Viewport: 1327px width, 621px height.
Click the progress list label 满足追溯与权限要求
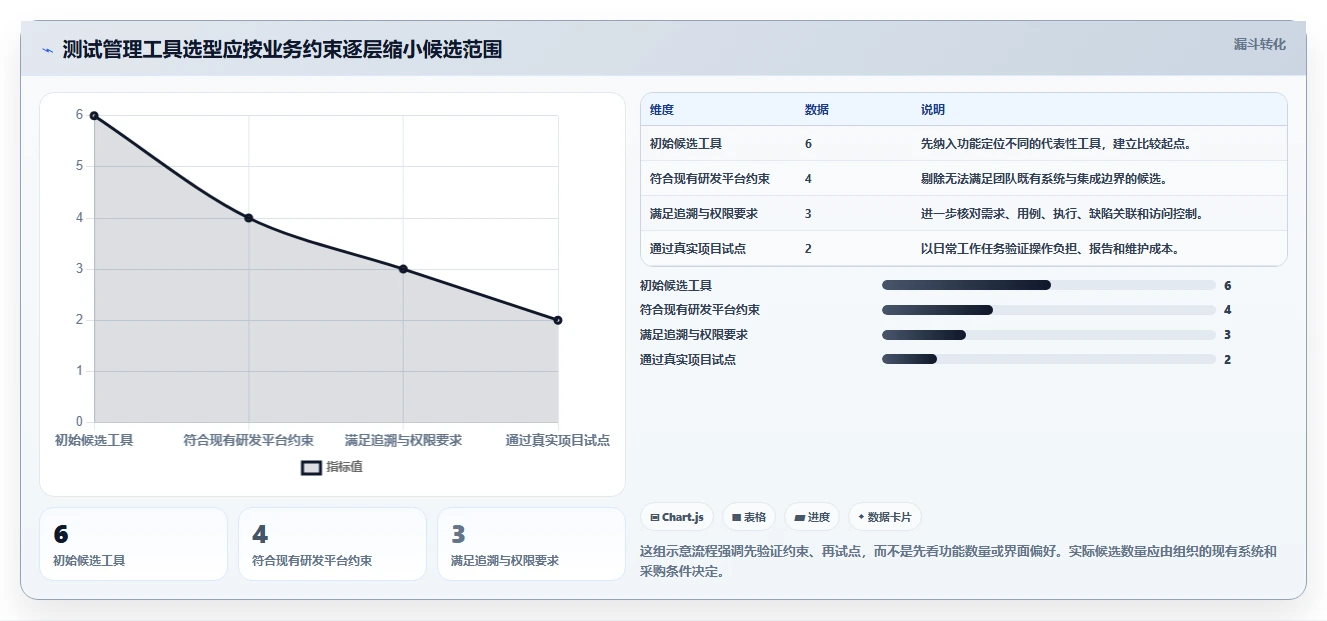tap(694, 335)
